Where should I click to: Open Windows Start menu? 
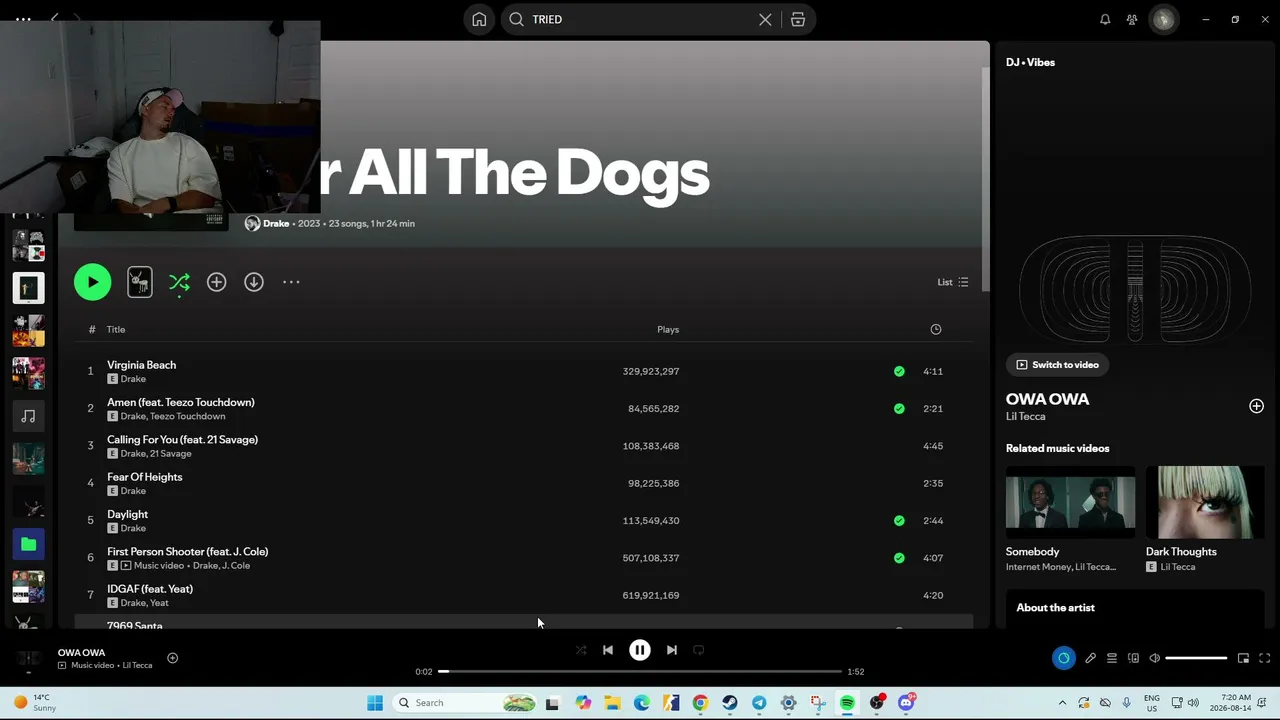[375, 703]
